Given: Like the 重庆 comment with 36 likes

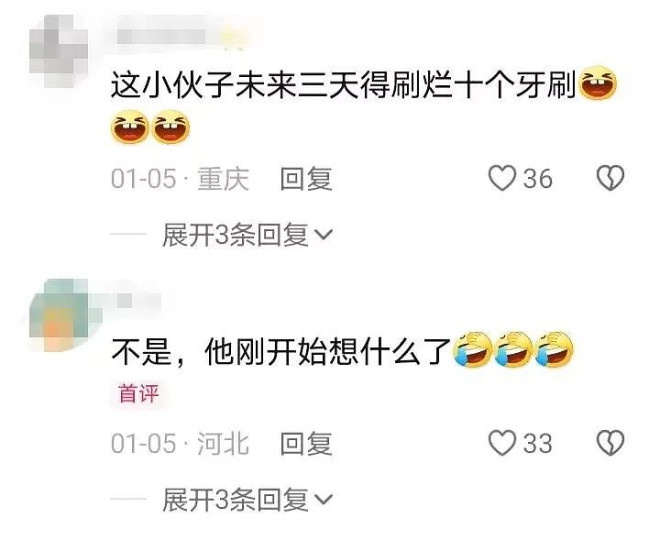Looking at the screenshot, I should pos(502,178).
